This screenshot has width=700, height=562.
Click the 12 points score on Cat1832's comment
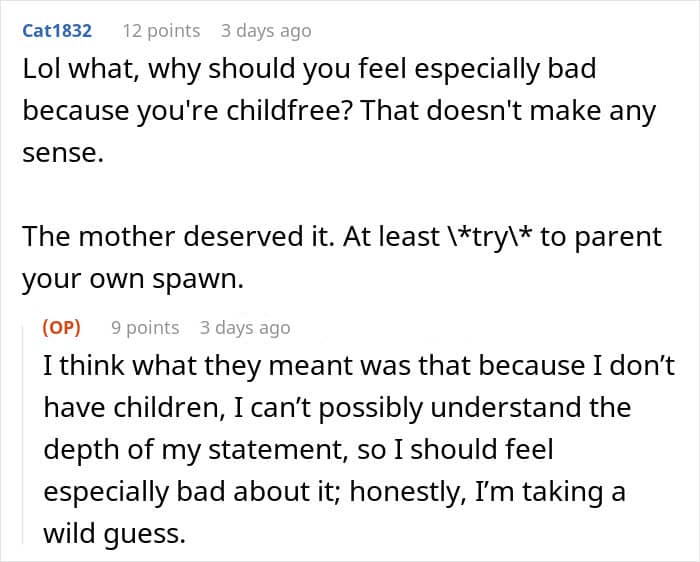[x=160, y=31]
